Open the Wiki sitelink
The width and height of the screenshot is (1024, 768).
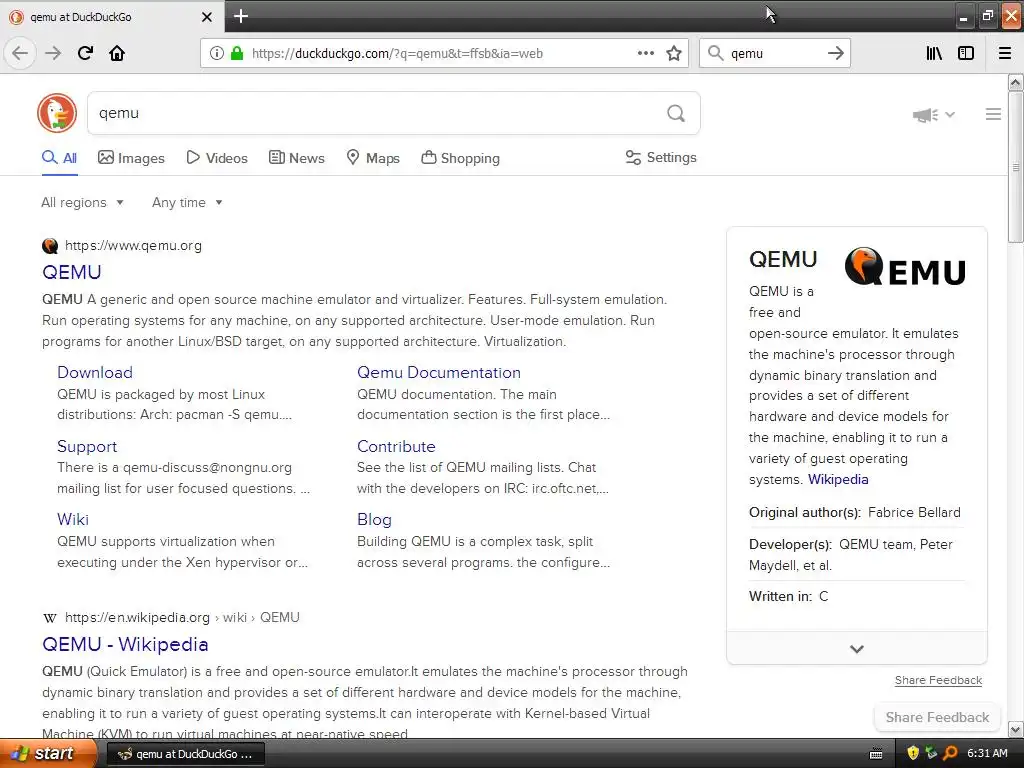[72, 519]
